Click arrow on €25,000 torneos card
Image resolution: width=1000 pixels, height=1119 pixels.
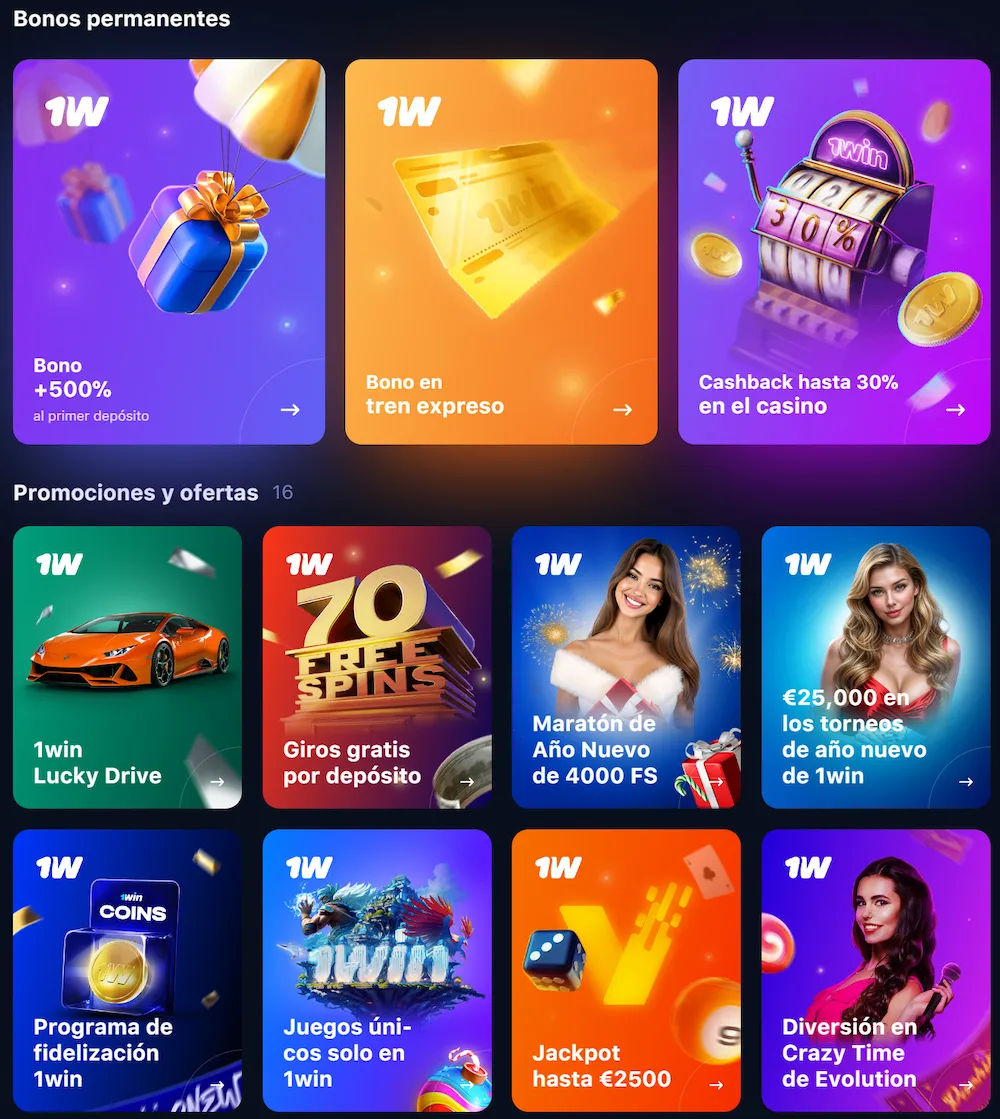pyautogui.click(x=966, y=782)
